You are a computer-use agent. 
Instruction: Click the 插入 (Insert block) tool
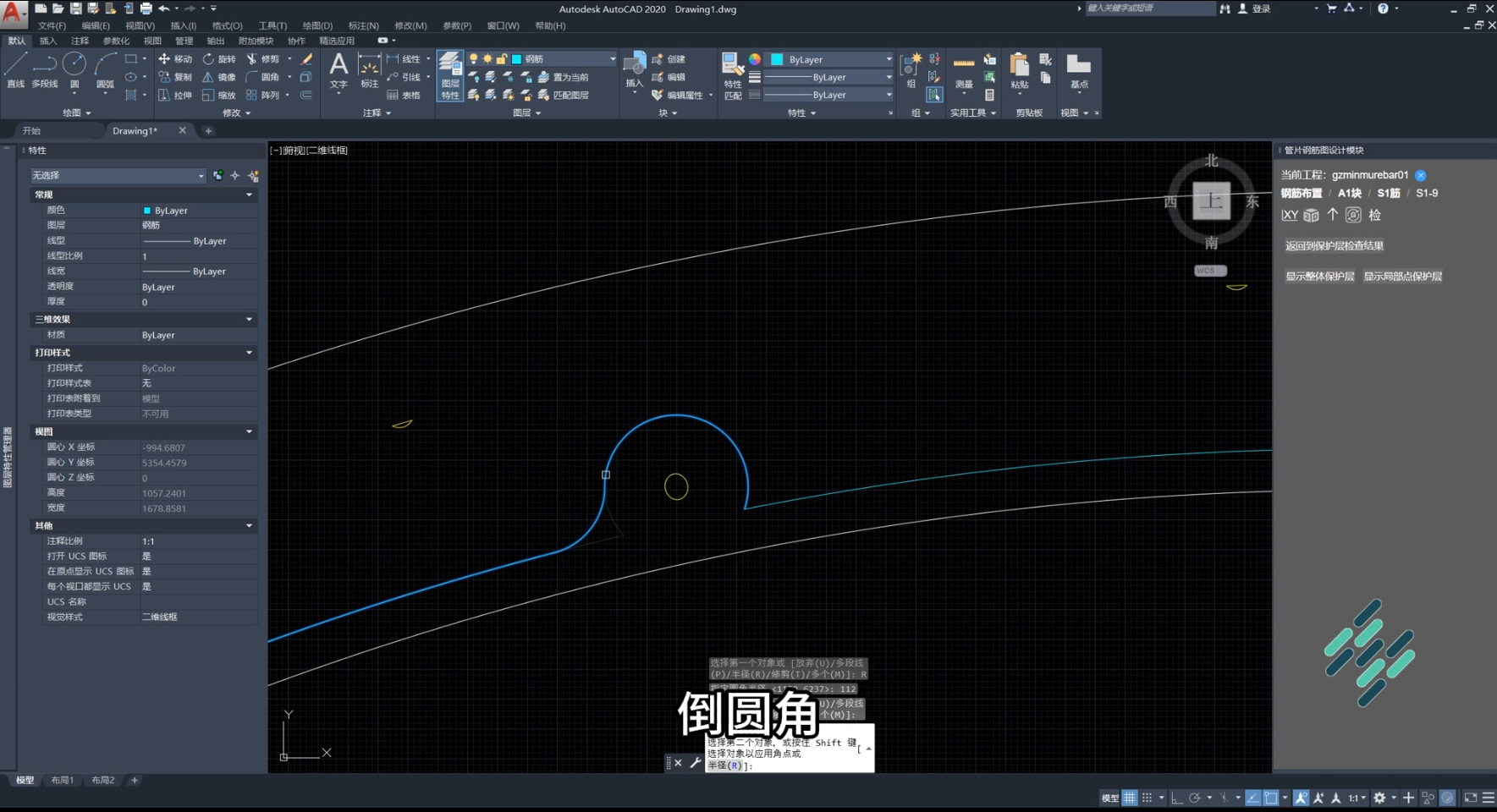[x=635, y=70]
